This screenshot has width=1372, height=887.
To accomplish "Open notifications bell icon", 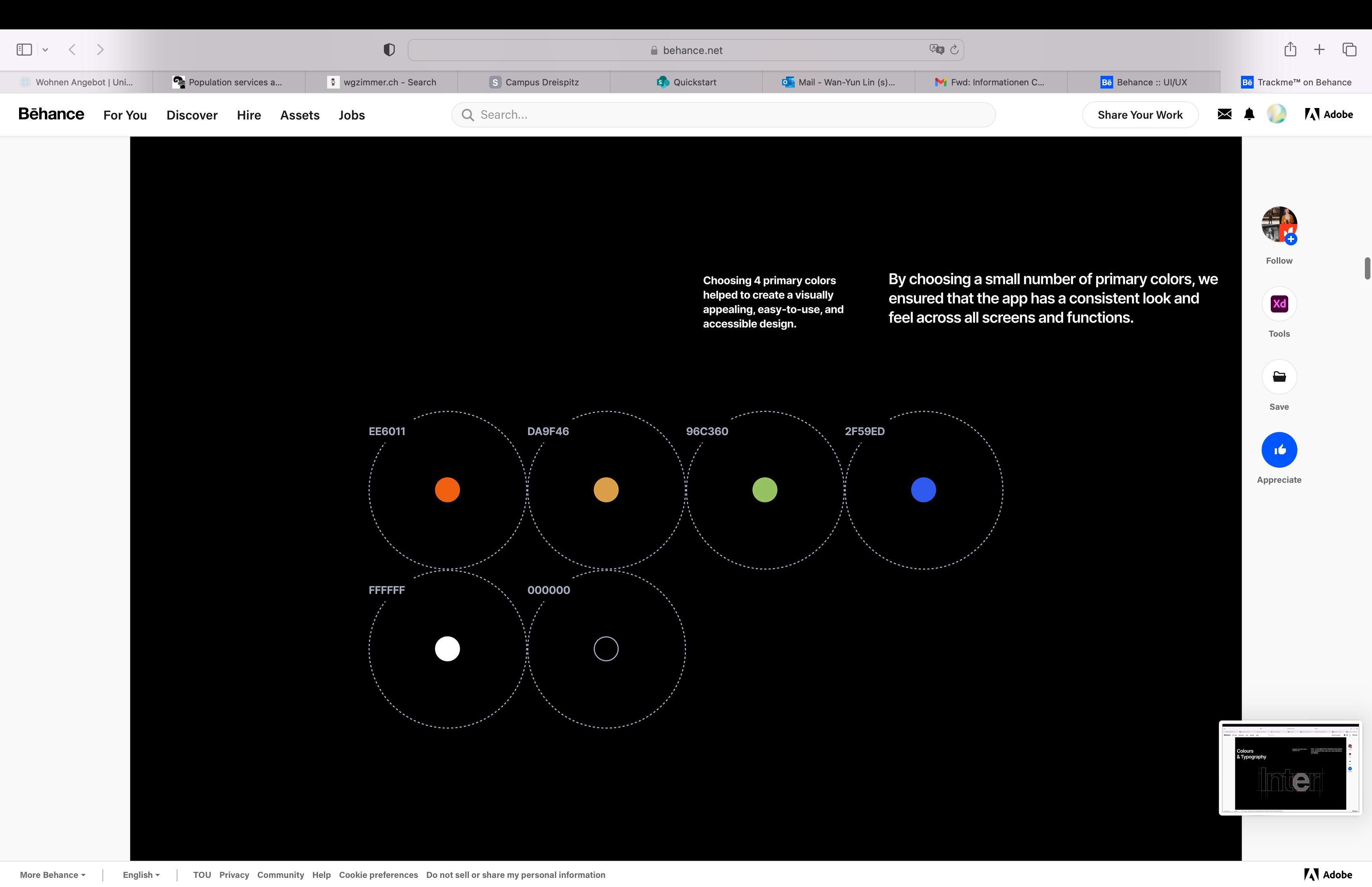I will tap(1249, 114).
